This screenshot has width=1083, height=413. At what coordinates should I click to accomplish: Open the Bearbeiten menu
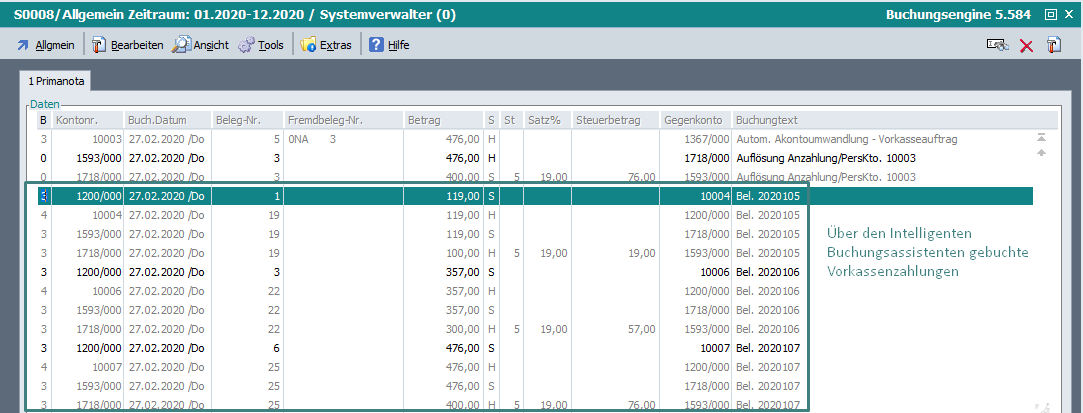[x=128, y=45]
